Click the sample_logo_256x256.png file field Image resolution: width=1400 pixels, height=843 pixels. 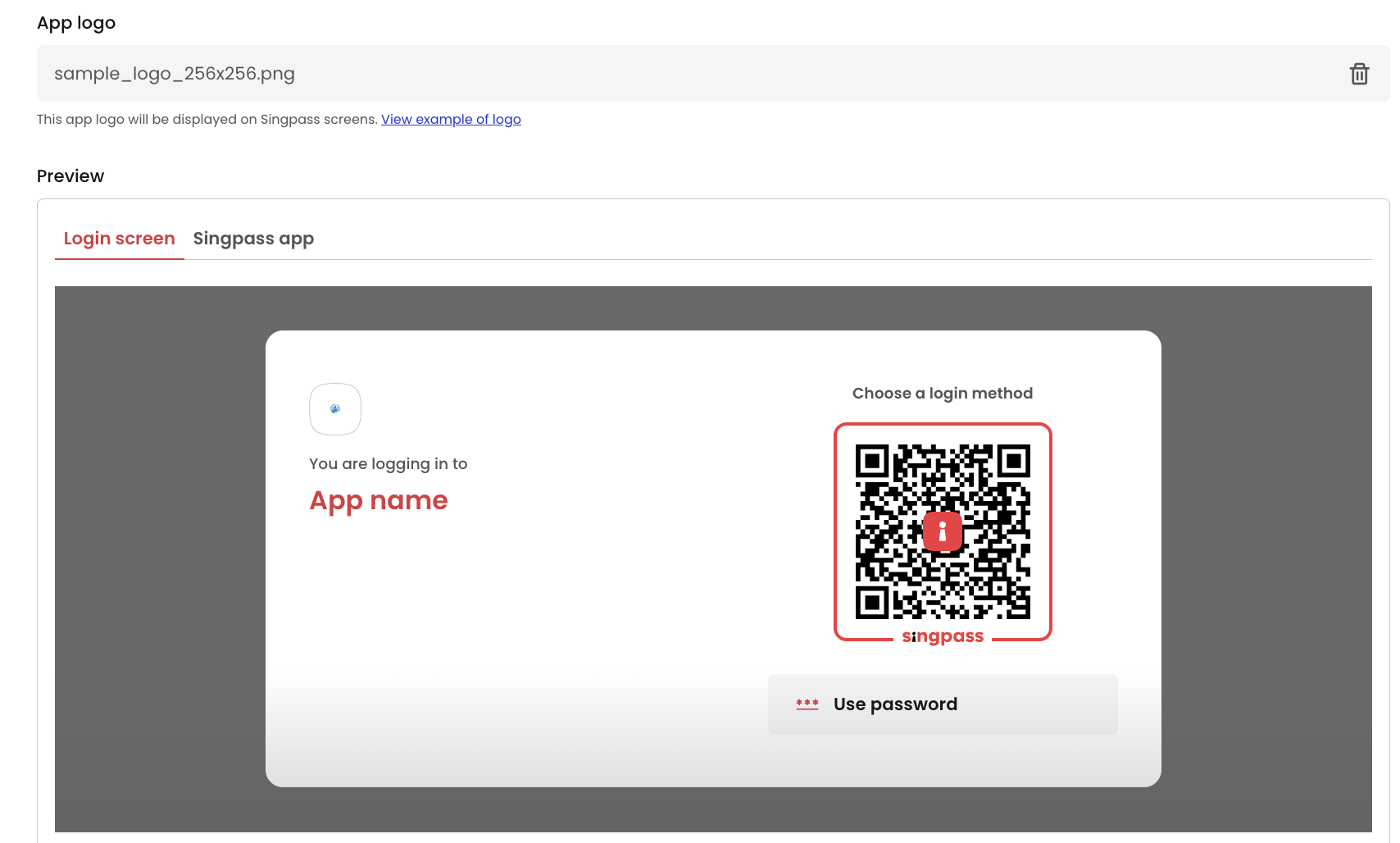(713, 74)
